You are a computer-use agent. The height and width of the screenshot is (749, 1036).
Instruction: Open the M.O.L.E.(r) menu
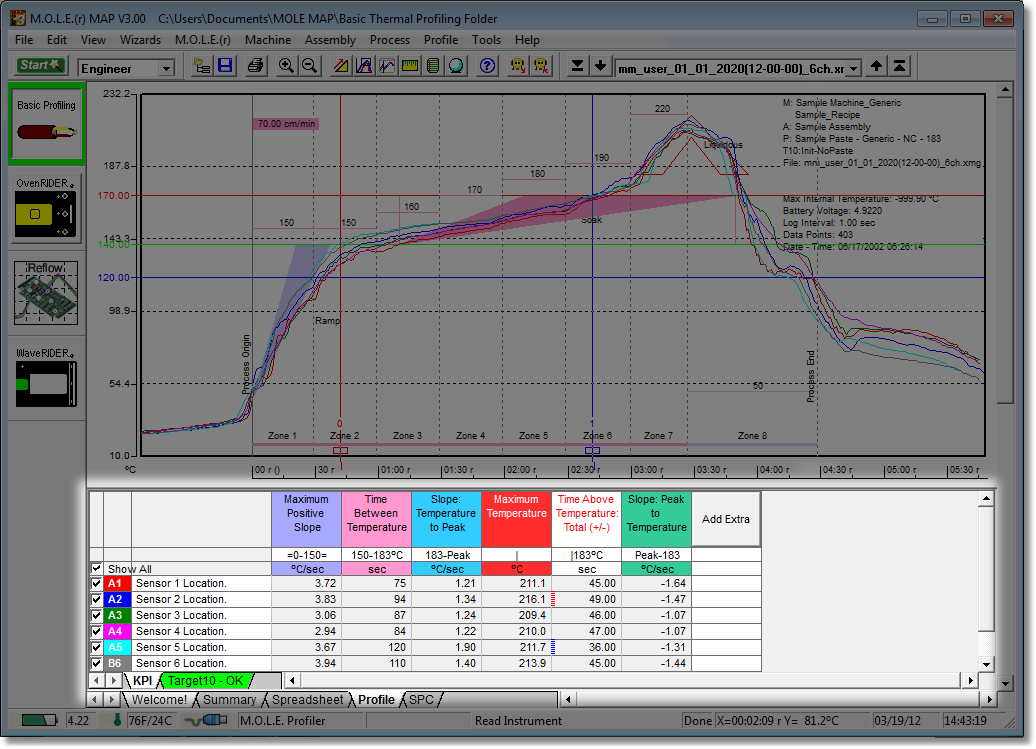[x=203, y=40]
